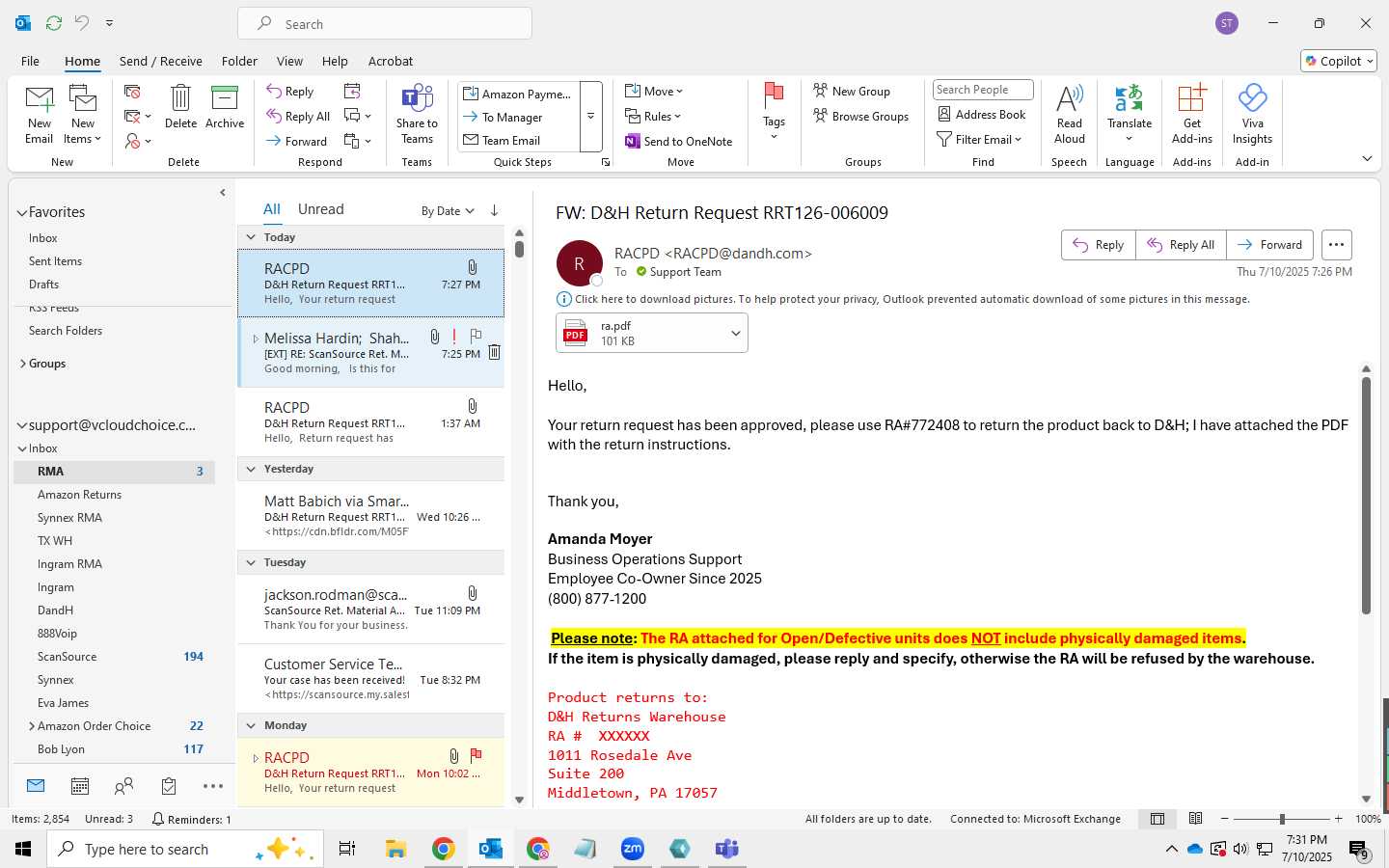Switch to the Send / Receive tab
1389x868 pixels.
click(x=161, y=61)
